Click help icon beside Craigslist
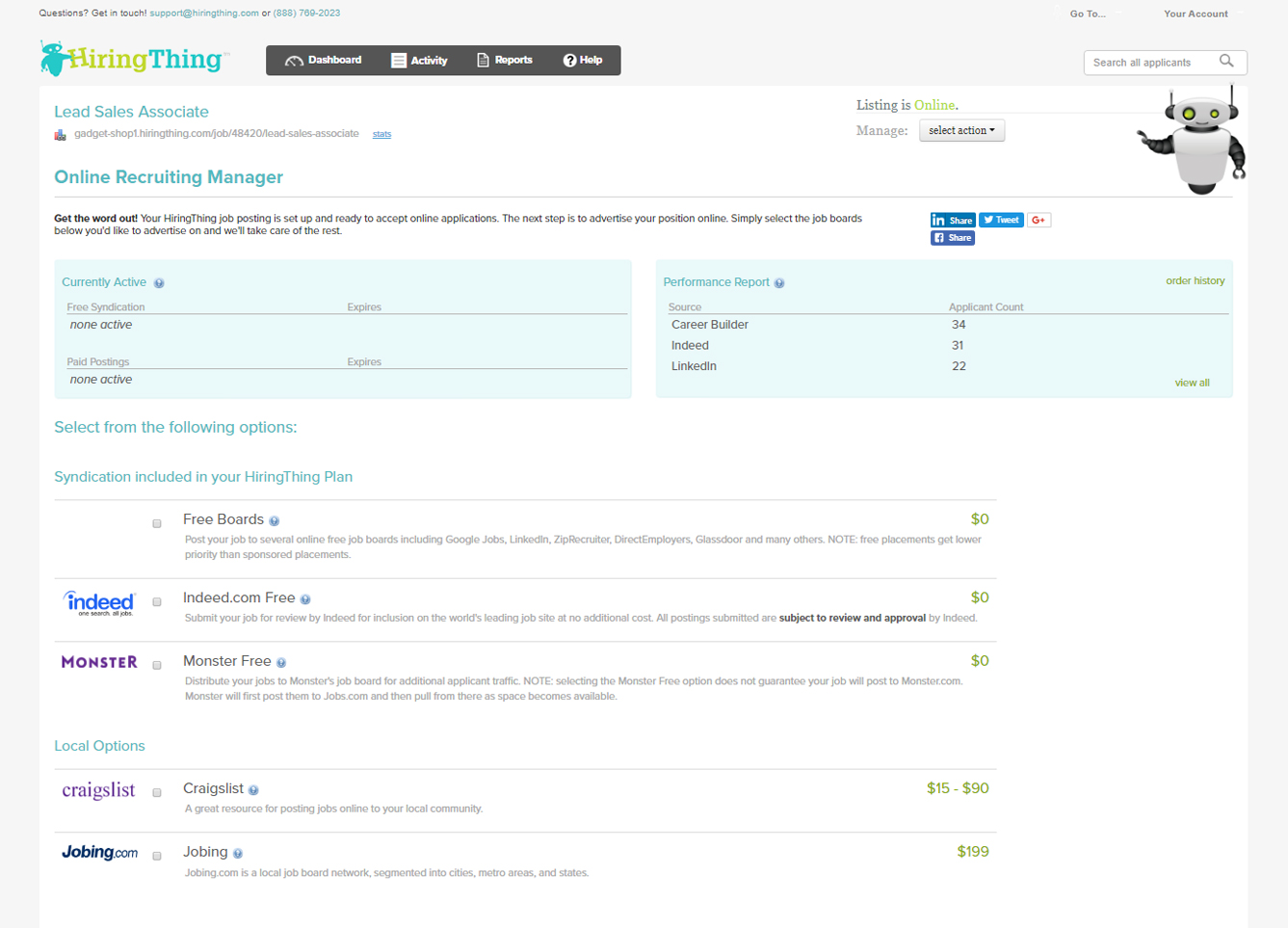Viewport: 1288px width, 928px height. 253,790
